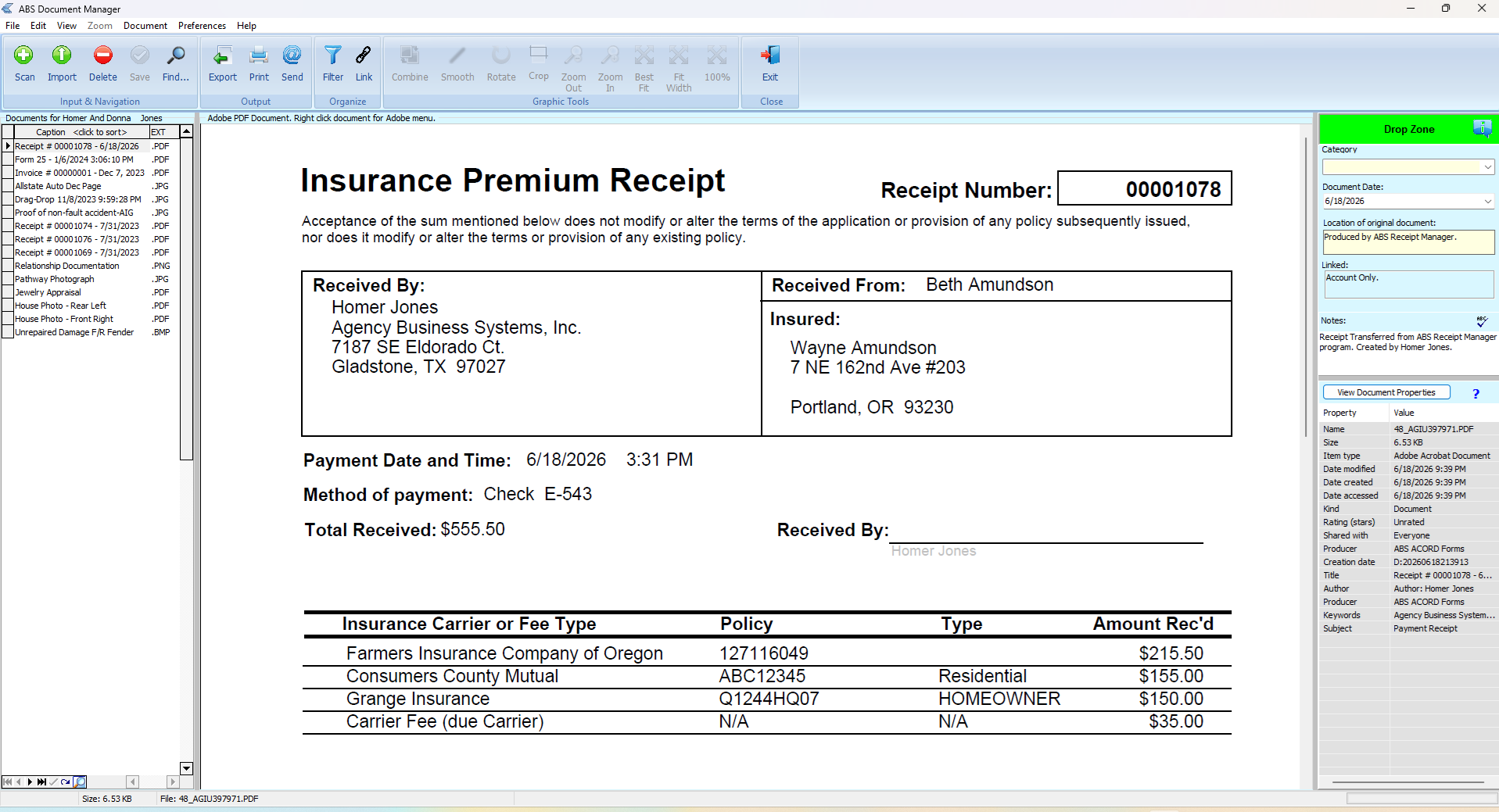Click the document list scroll down arrow
This screenshot has width=1499, height=812.
pos(186,768)
